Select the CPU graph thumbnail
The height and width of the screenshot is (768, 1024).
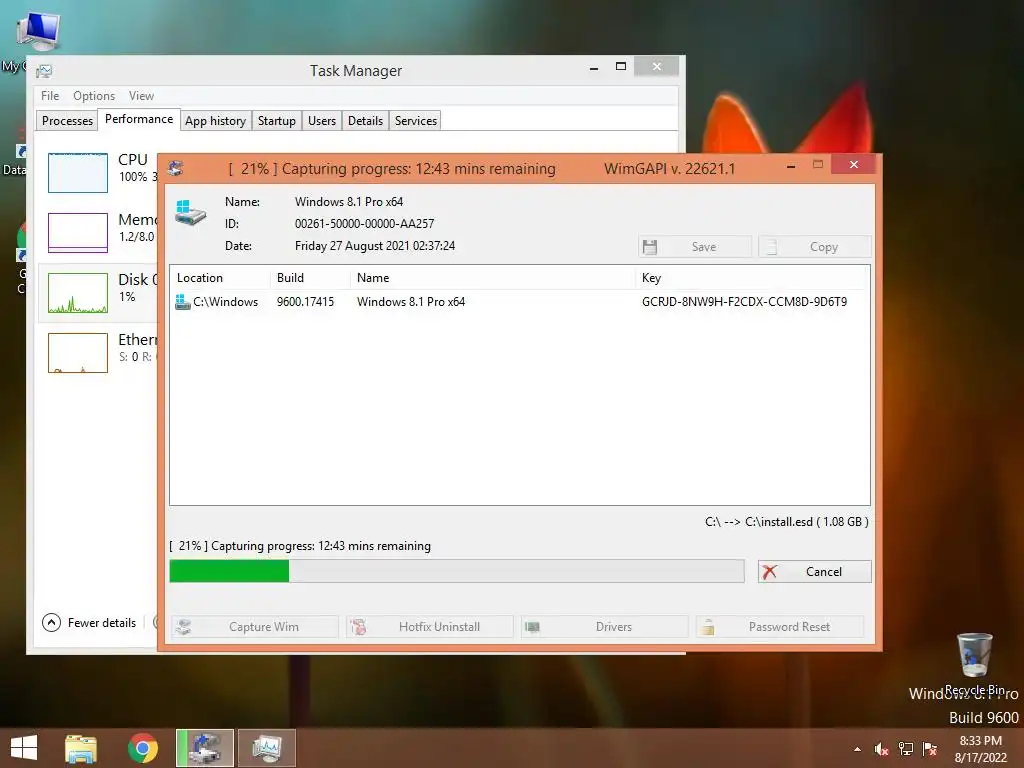click(x=78, y=172)
